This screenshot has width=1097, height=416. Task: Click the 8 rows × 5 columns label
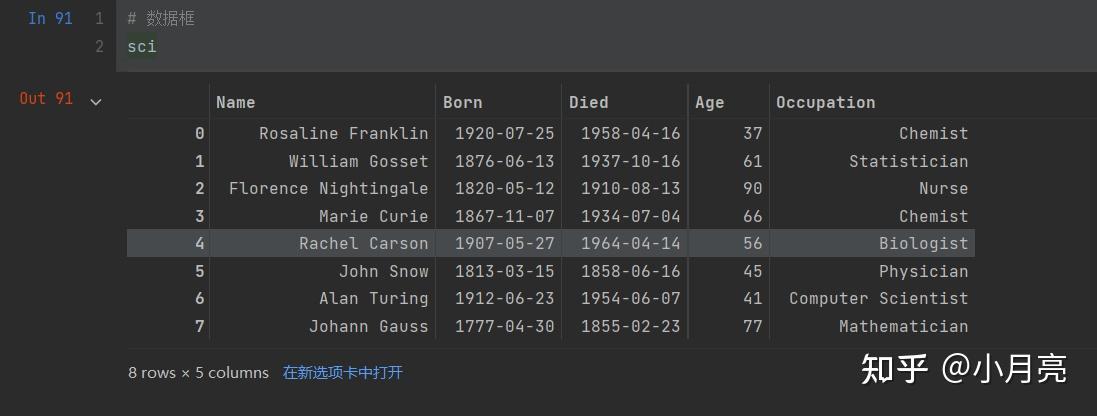click(x=199, y=373)
